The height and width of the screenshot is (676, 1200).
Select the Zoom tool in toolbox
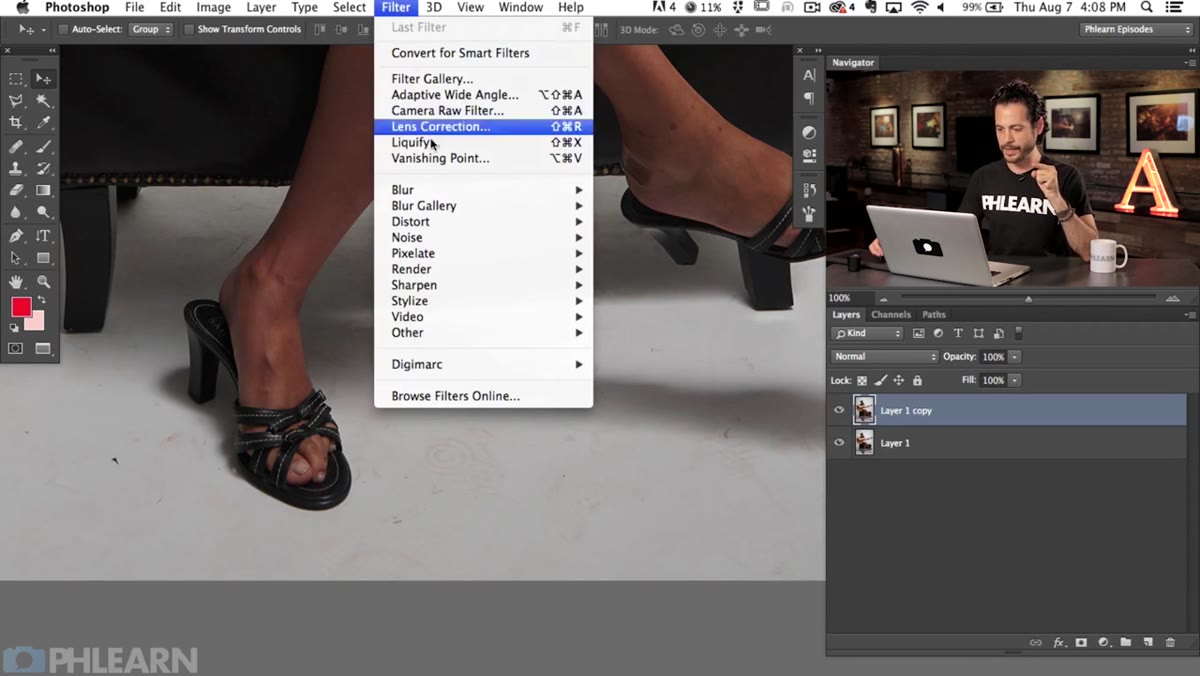pyautogui.click(x=43, y=282)
